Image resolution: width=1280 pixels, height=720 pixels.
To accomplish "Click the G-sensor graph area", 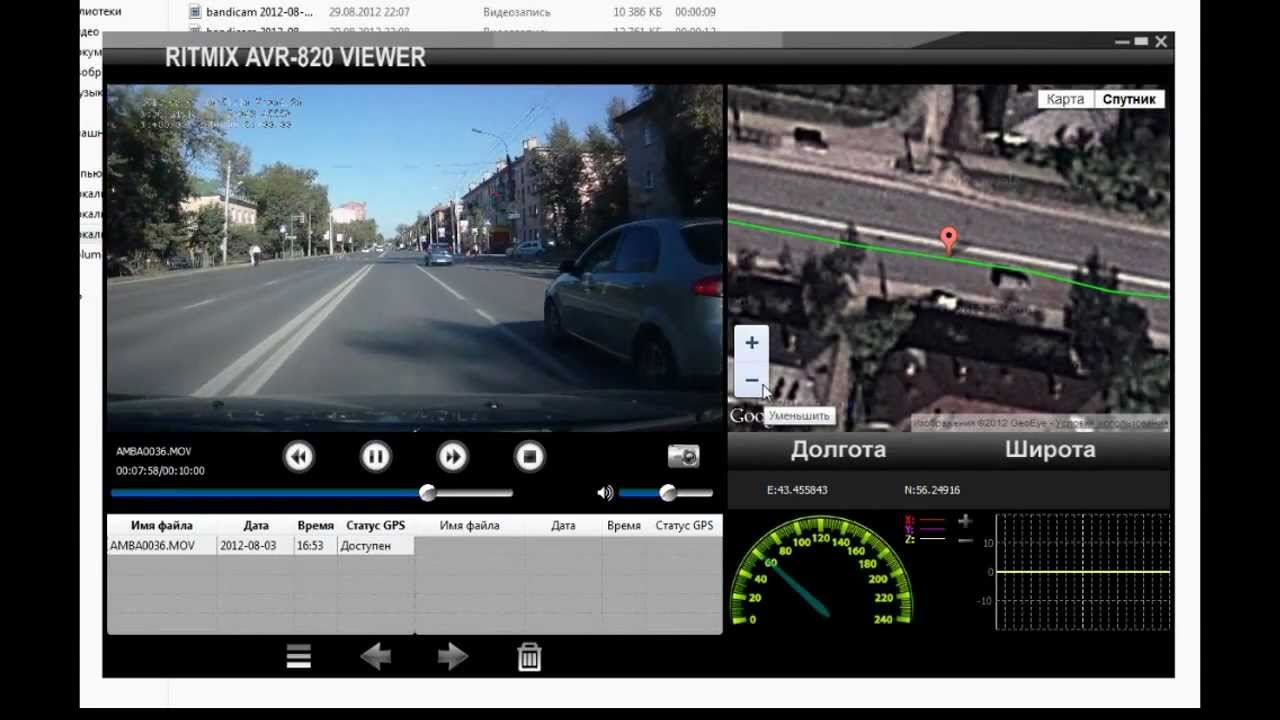I will pos(1082,572).
